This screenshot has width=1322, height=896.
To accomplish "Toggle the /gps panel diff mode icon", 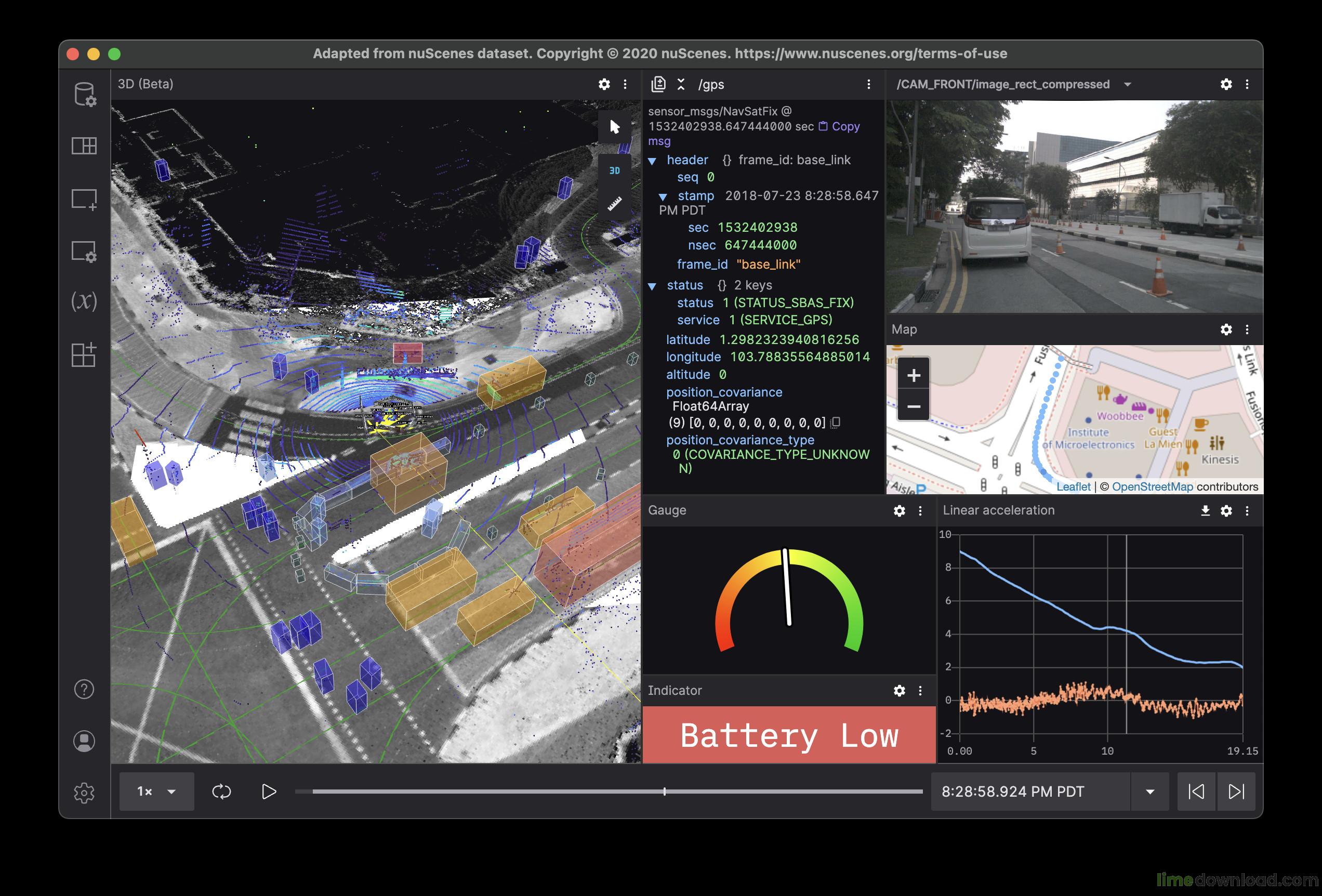I will click(658, 84).
